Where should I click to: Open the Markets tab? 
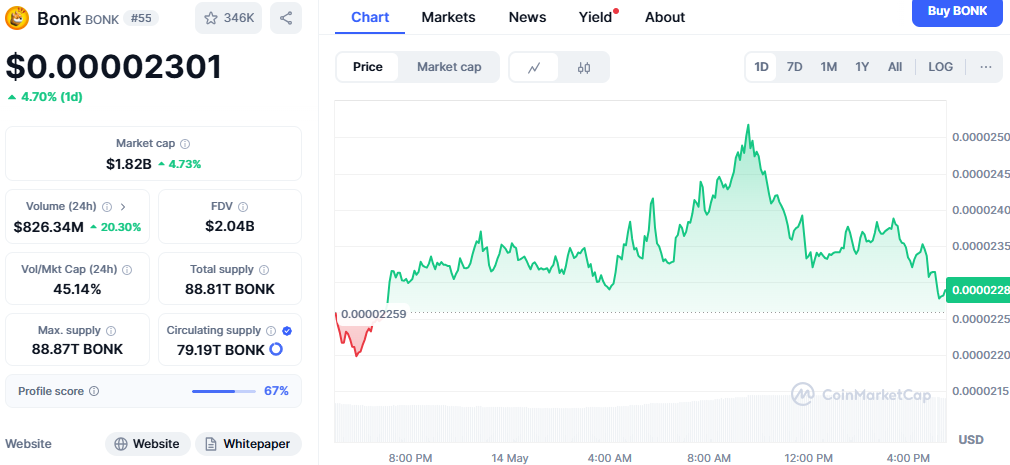[448, 17]
